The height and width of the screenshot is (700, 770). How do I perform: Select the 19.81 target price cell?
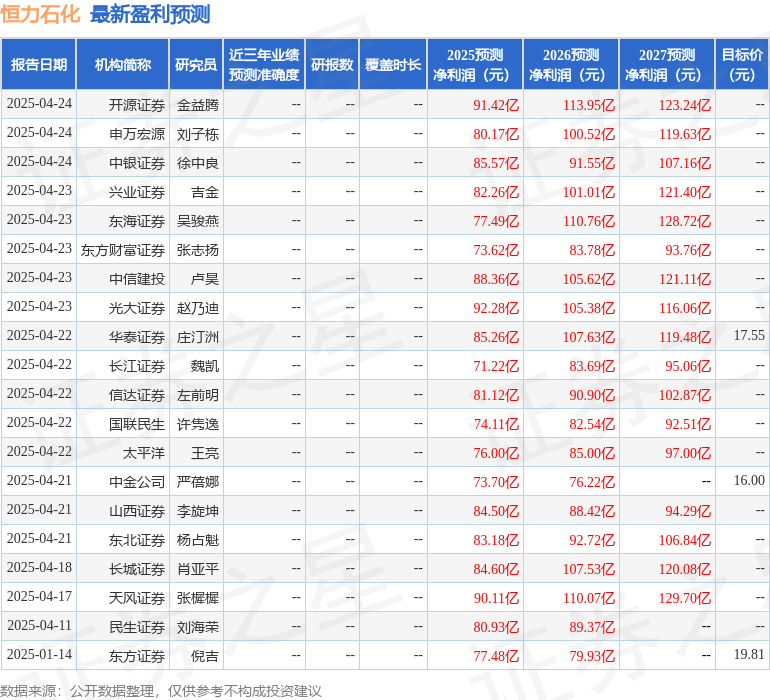pyautogui.click(x=748, y=656)
